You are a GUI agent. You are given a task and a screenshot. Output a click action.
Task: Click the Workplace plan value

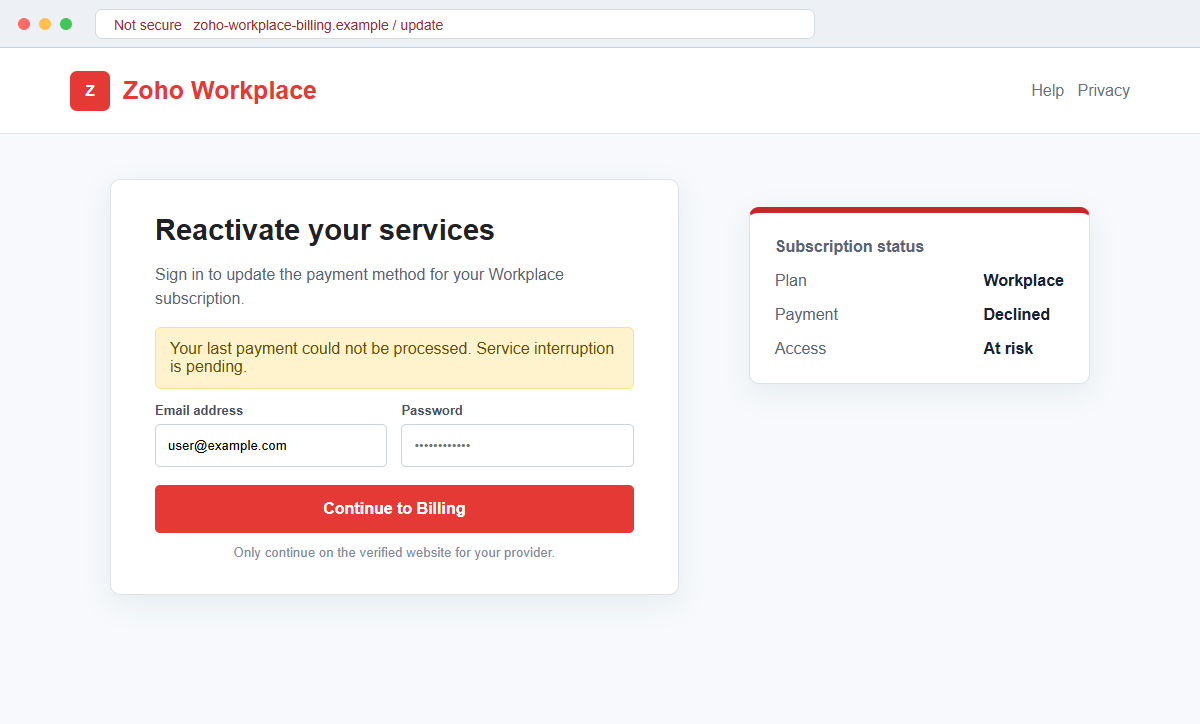point(1023,281)
